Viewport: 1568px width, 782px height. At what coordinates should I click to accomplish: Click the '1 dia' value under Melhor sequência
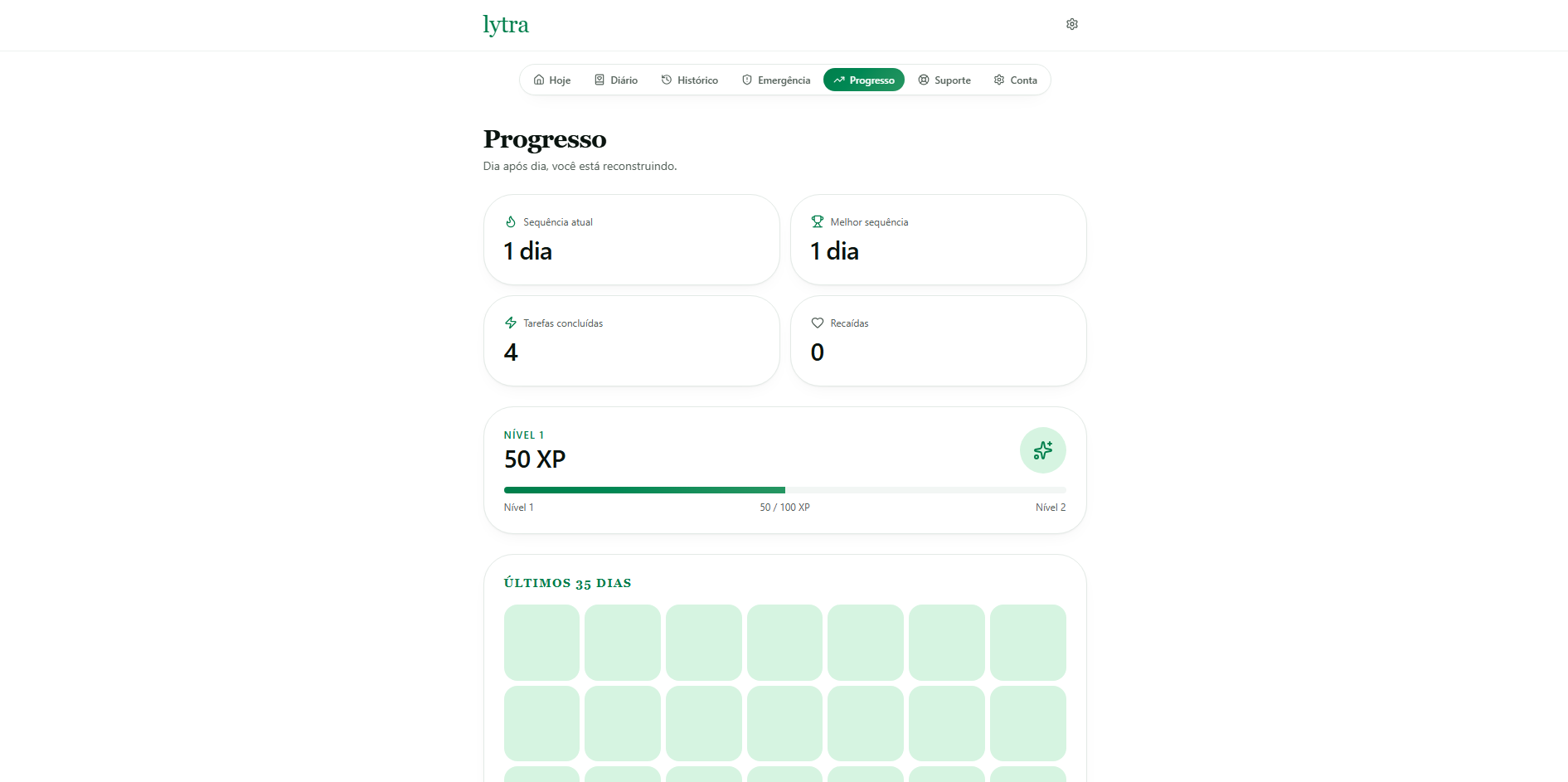[835, 251]
